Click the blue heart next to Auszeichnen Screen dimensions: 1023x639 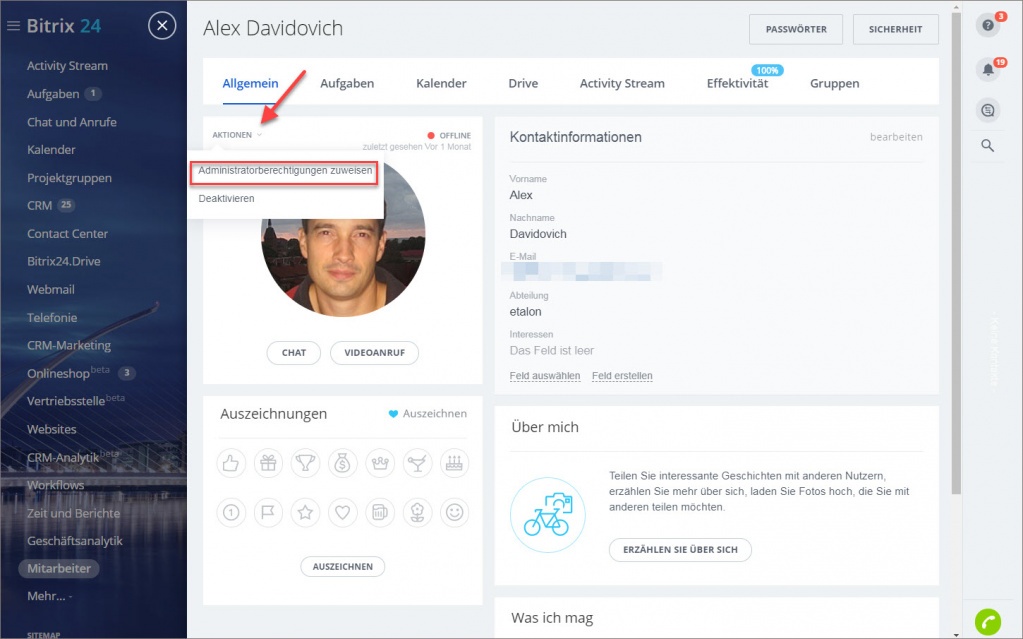coord(393,414)
